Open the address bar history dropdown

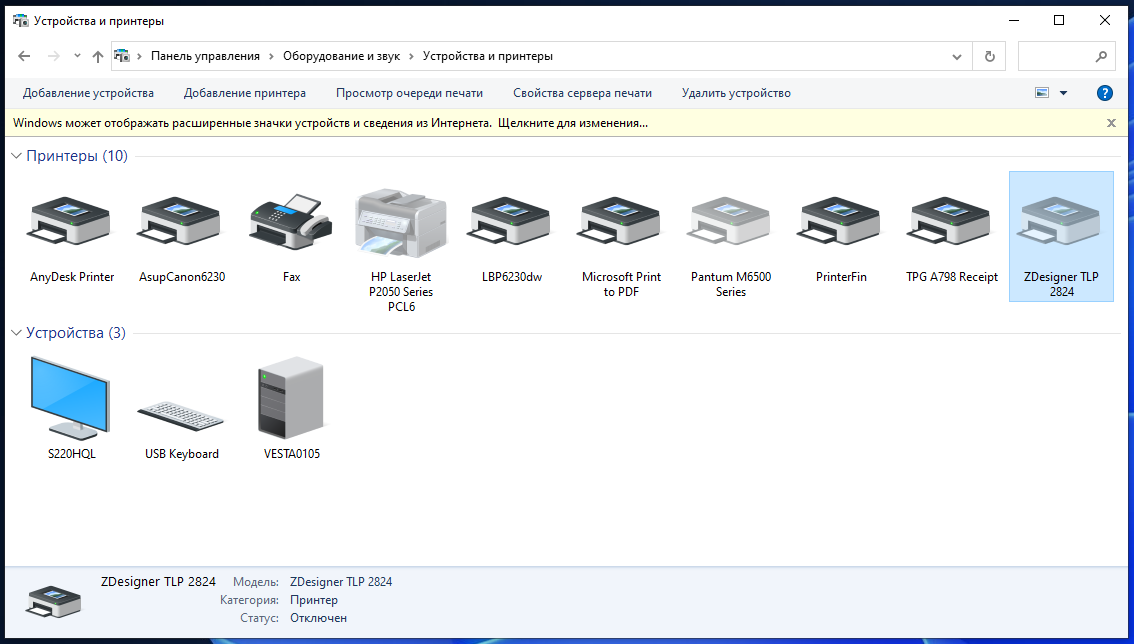957,56
